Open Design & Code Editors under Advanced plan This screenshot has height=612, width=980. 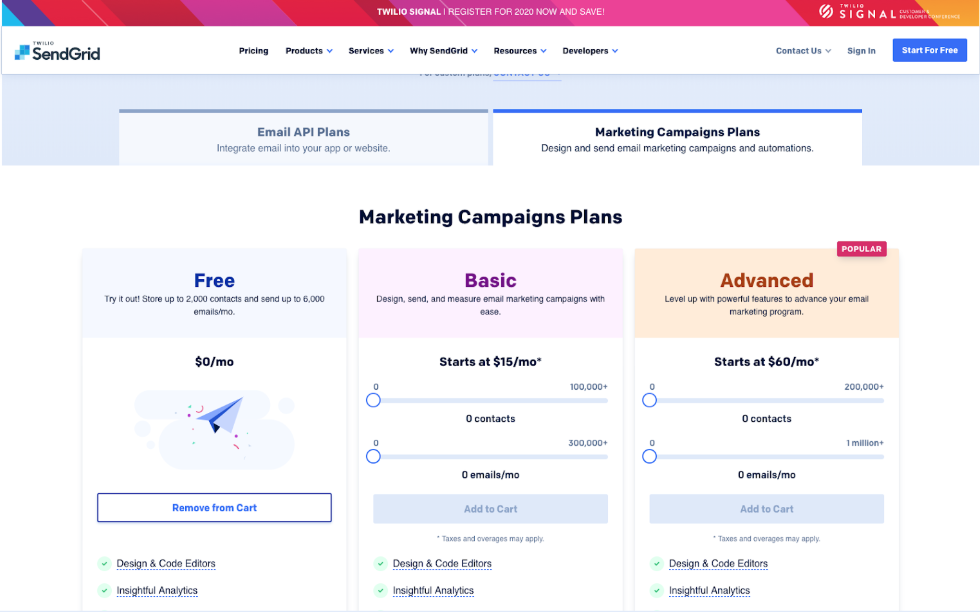718,564
